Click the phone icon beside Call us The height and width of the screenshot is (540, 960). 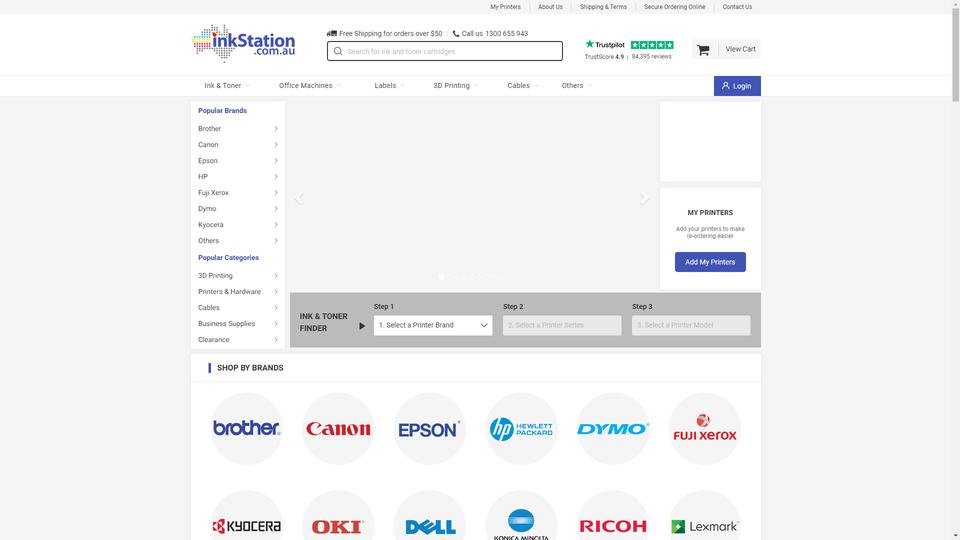456,34
